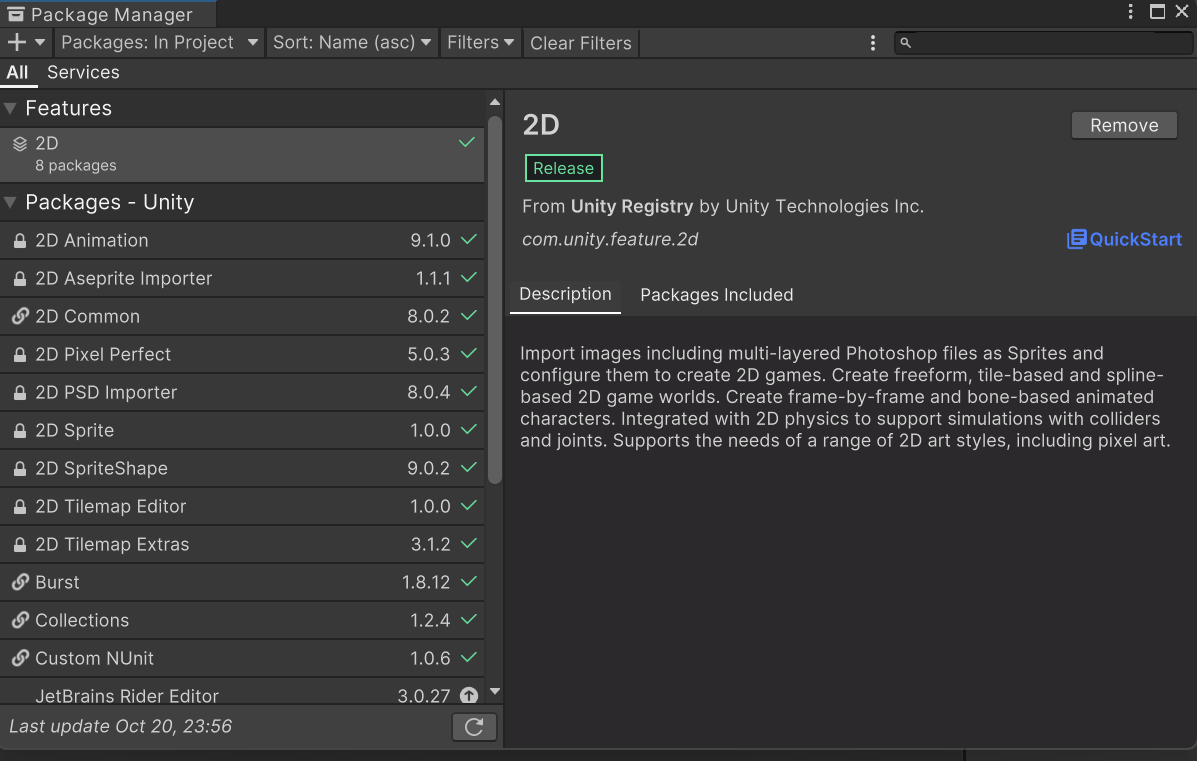Click the installed checkmark on Collections row
Viewport: 1197px width, 761px height.
[469, 619]
